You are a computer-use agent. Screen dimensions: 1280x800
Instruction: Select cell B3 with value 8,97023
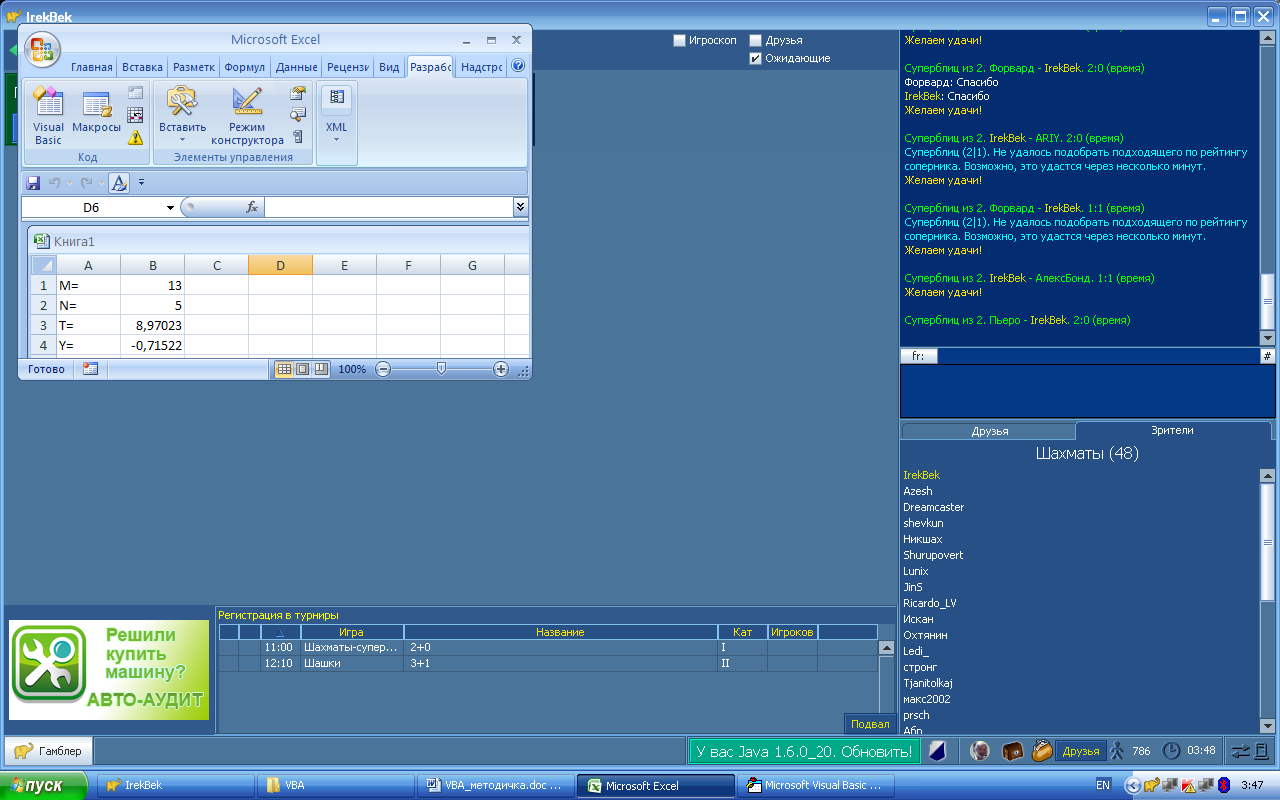point(152,325)
